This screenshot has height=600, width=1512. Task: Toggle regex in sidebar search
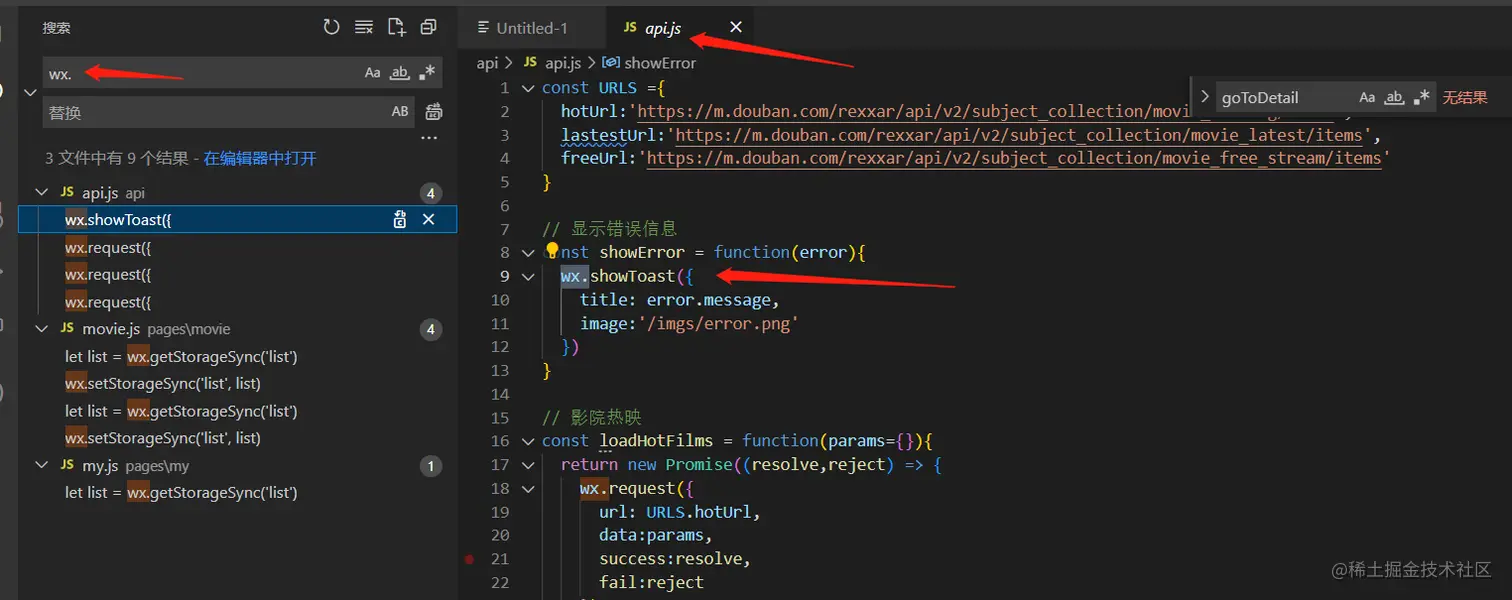point(427,72)
